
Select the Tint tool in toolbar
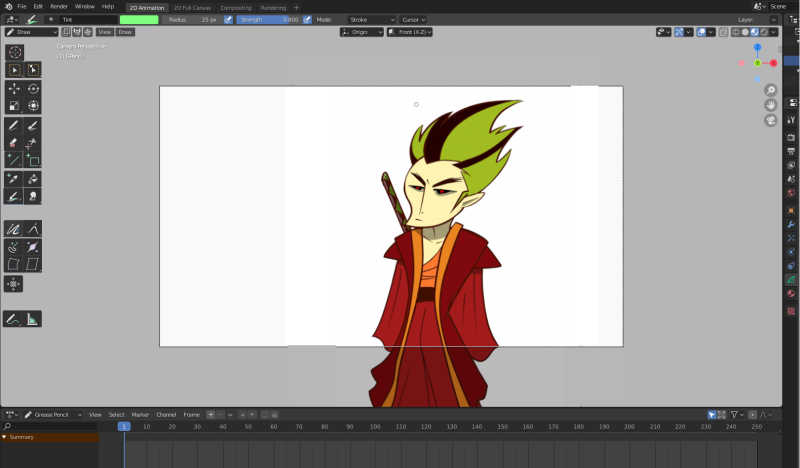point(14,196)
